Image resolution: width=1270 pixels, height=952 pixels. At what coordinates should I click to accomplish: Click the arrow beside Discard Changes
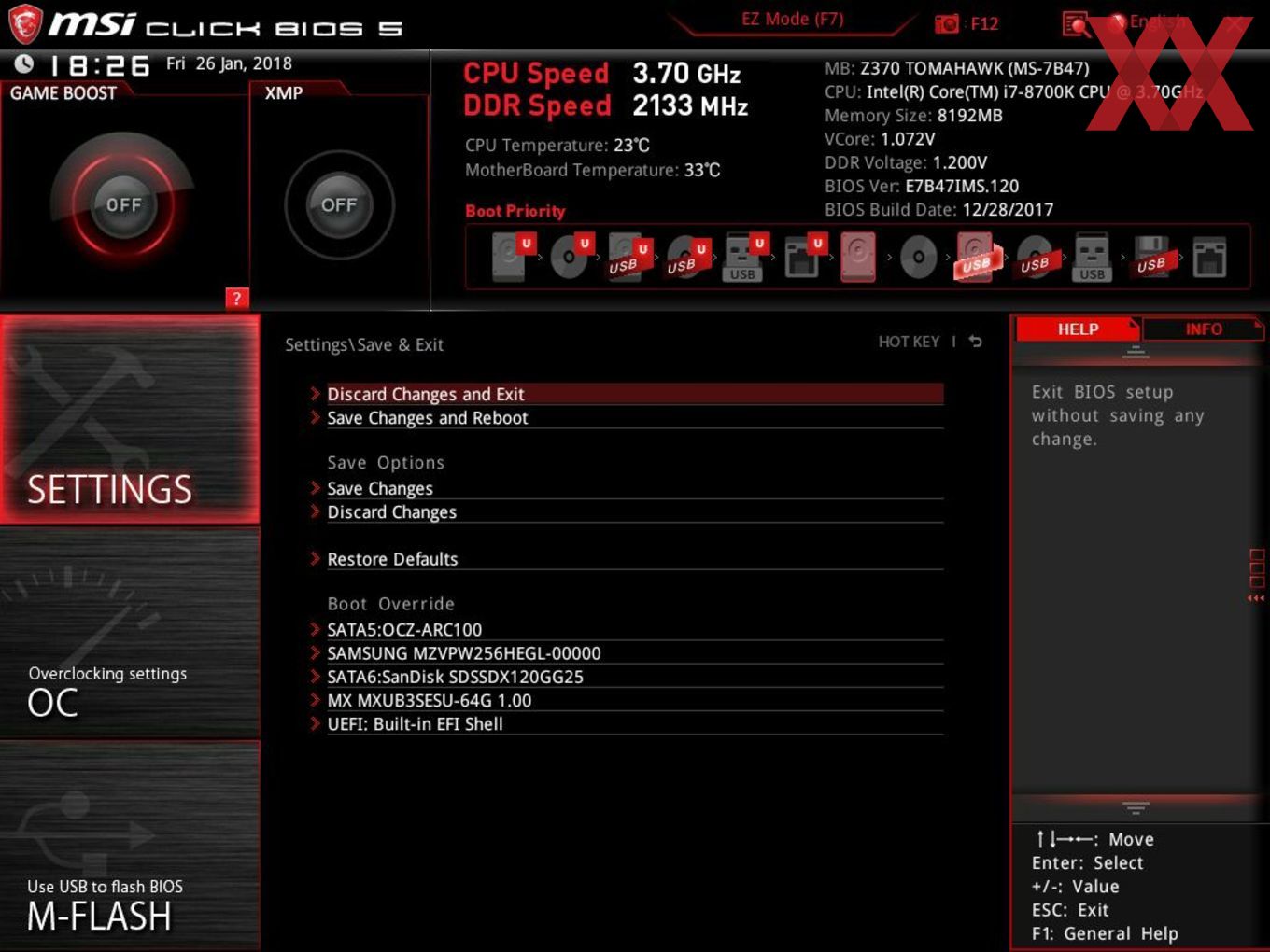click(x=316, y=511)
